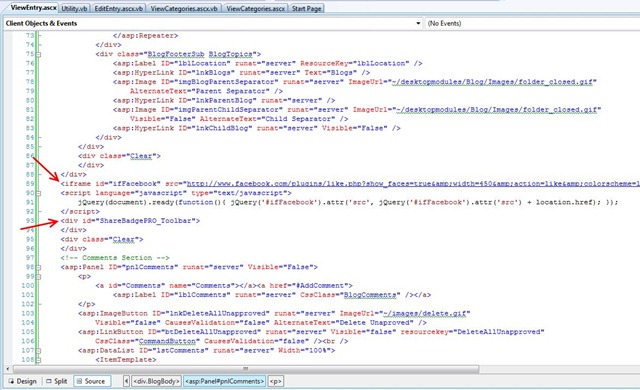Image resolution: width=640 pixels, height=390 pixels.
Task: Click the AlternateText="Child Separator" line
Action: click(239, 119)
